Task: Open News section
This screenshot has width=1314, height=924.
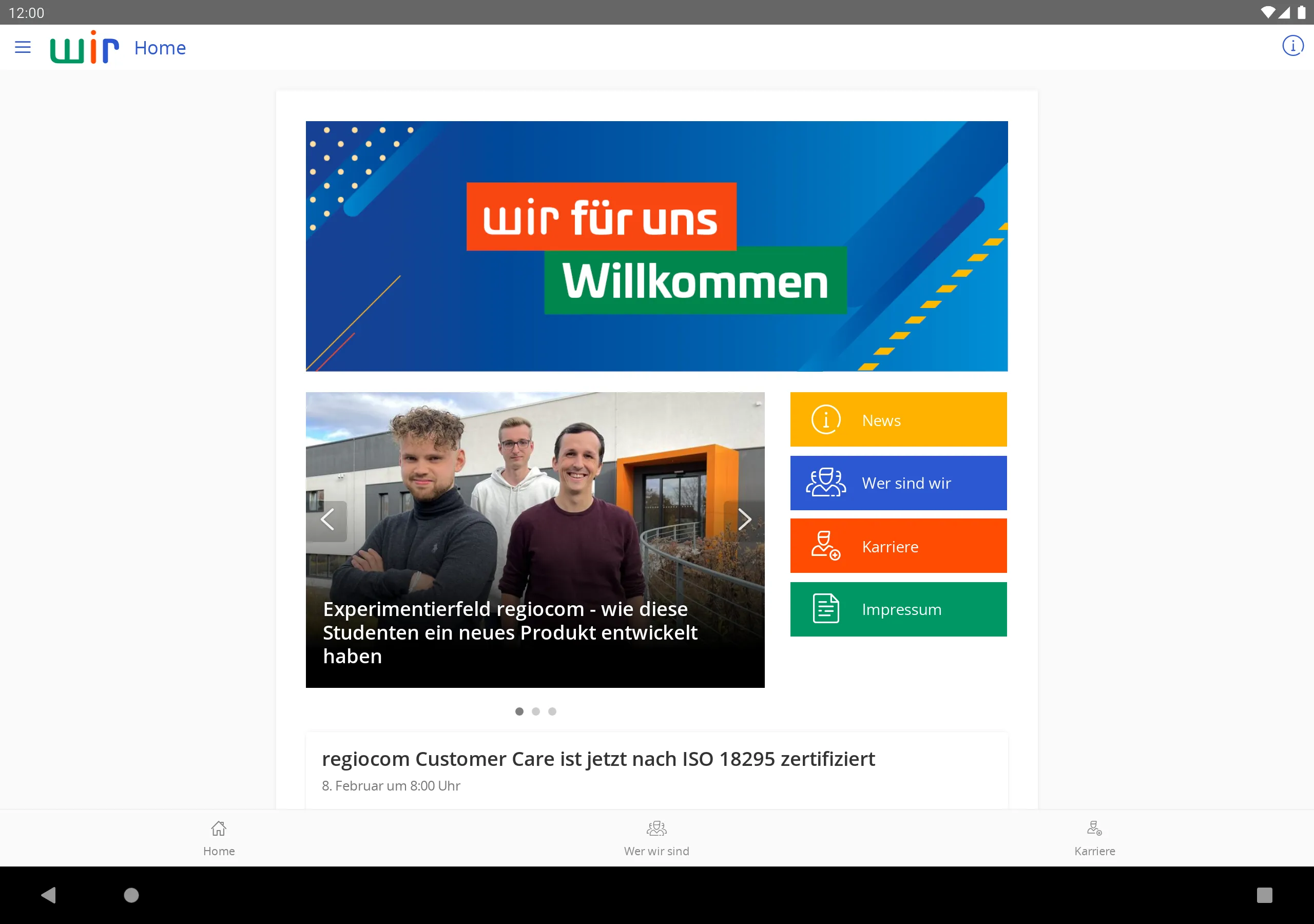Action: pyautogui.click(x=898, y=419)
